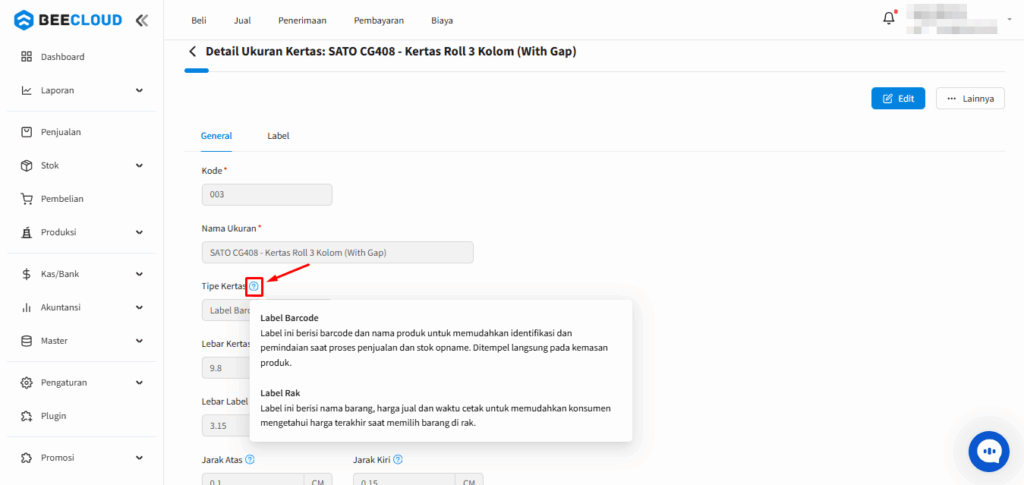1024x485 pixels.
Task: Open the Pembayaran top menu
Action: point(379,20)
